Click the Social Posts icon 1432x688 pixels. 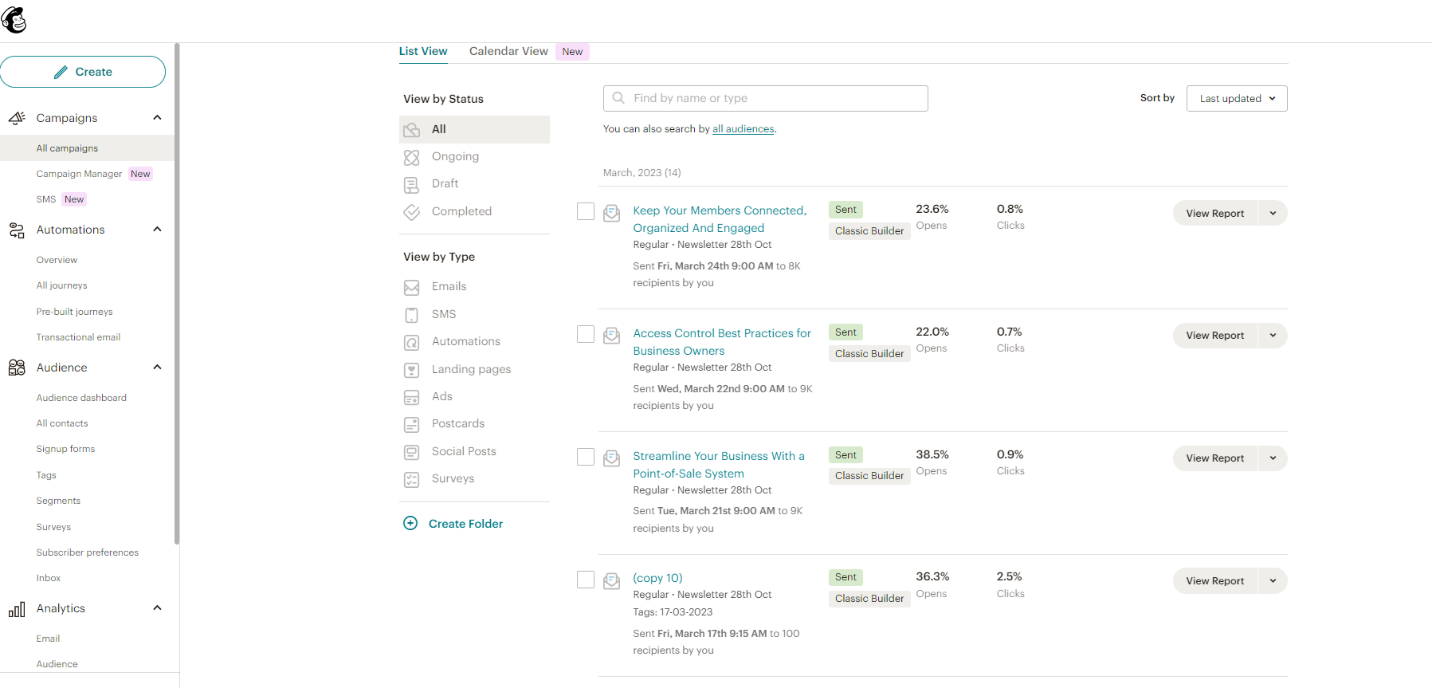pyautogui.click(x=411, y=452)
